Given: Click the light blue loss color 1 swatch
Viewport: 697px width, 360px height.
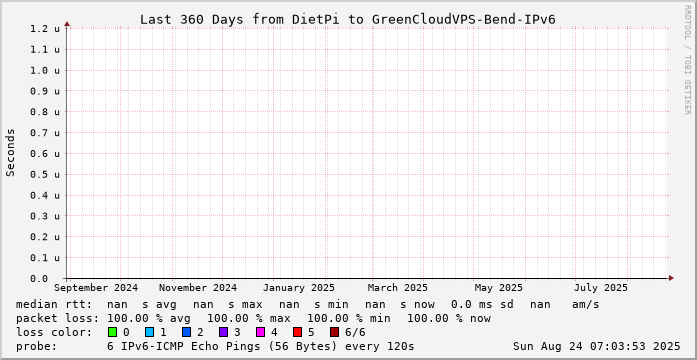Looking at the screenshot, I should [x=149, y=332].
